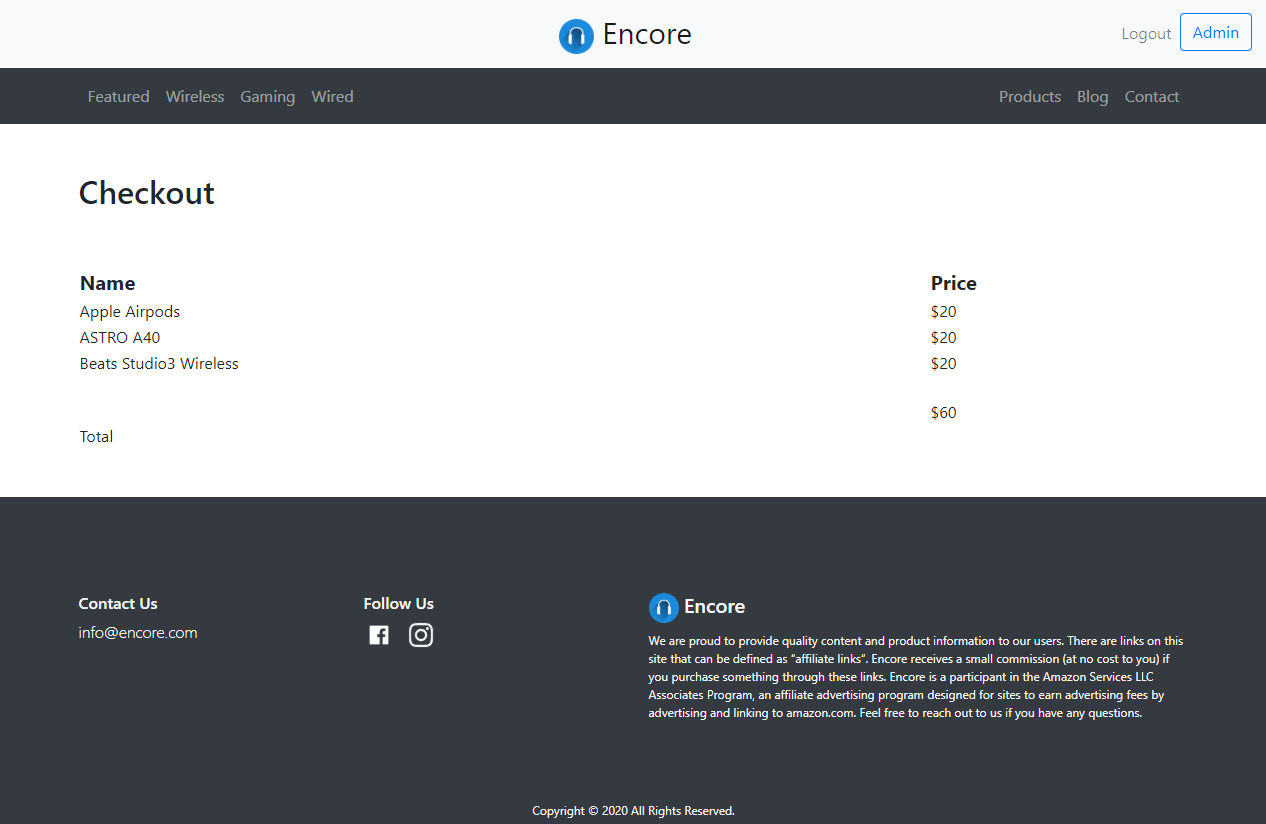The width and height of the screenshot is (1266, 824).
Task: Open the Admin button
Action: (1216, 32)
